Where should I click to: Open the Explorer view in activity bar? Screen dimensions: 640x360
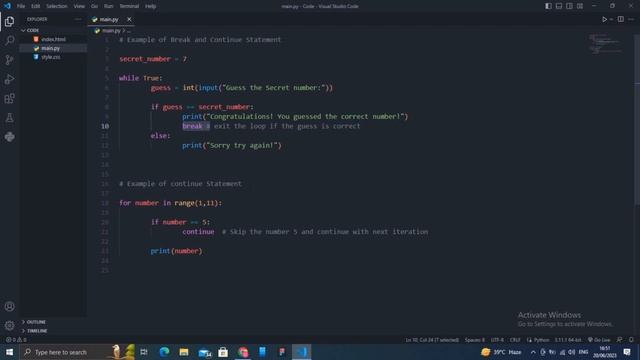[9, 21]
